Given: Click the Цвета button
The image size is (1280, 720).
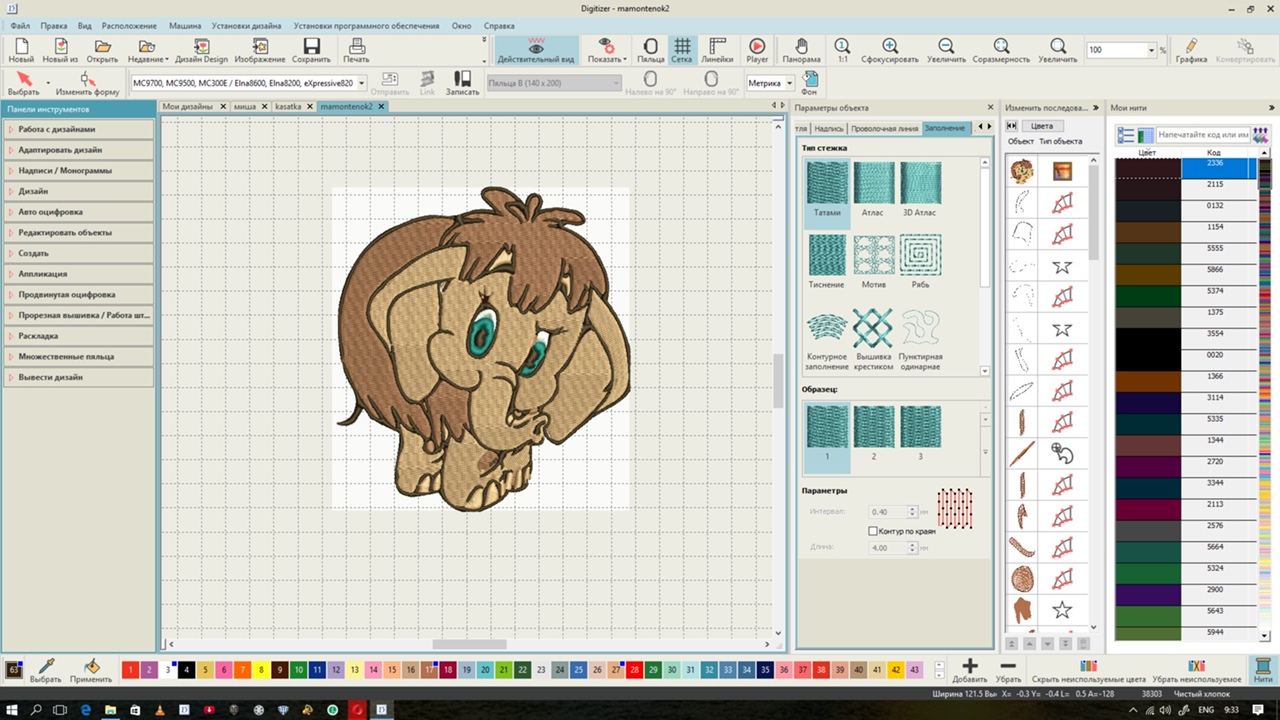Looking at the screenshot, I should point(1042,126).
